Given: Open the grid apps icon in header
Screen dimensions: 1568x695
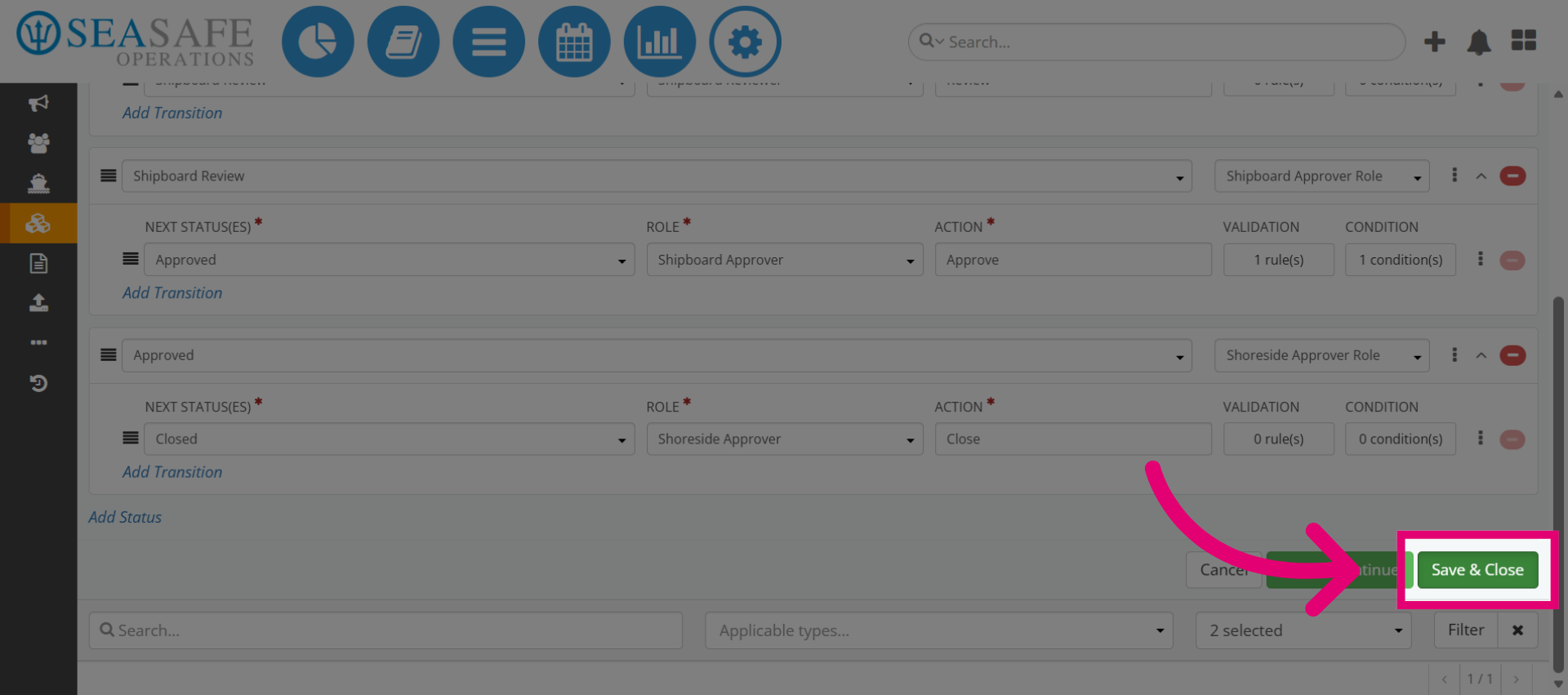Looking at the screenshot, I should [x=1524, y=41].
